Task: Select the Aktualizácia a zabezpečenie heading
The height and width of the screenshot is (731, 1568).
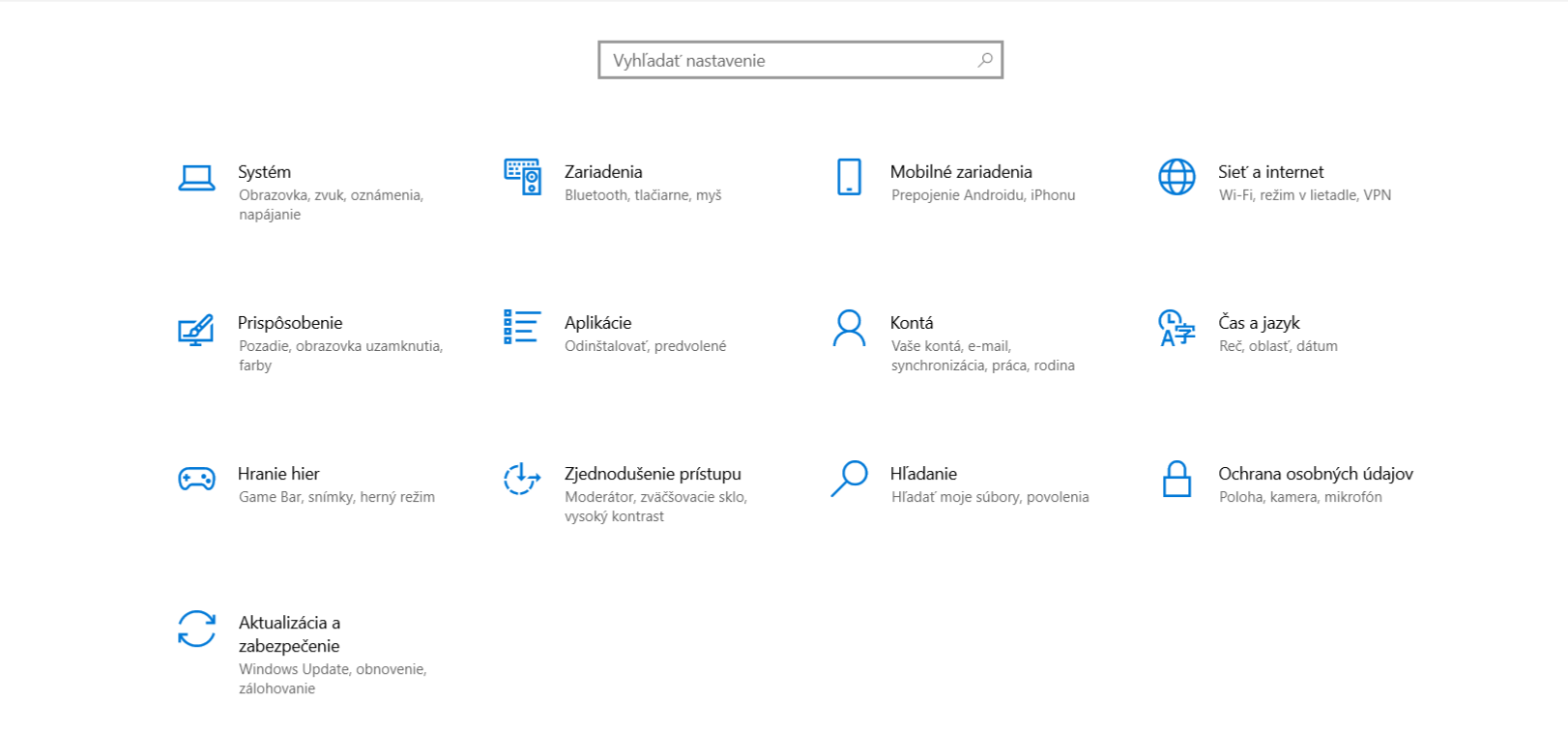Action: pos(289,634)
